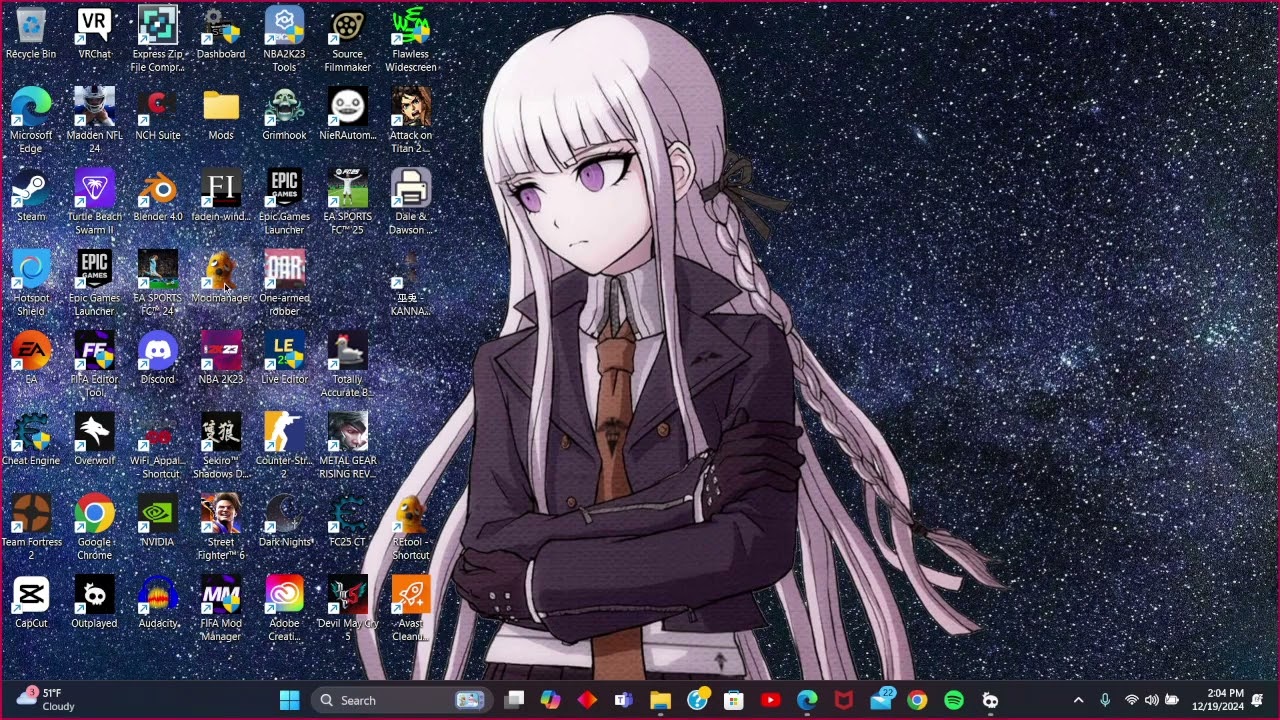The width and height of the screenshot is (1280, 720).
Task: Select the FIFA Mod Manager icon
Action: point(221,609)
